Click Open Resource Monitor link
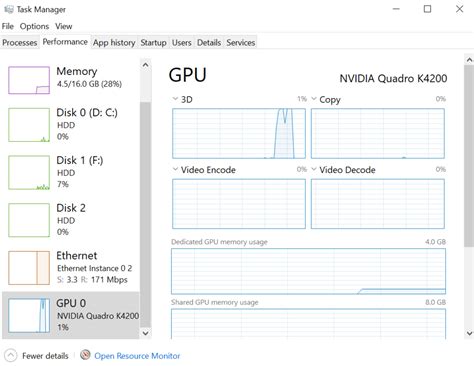 (137, 356)
